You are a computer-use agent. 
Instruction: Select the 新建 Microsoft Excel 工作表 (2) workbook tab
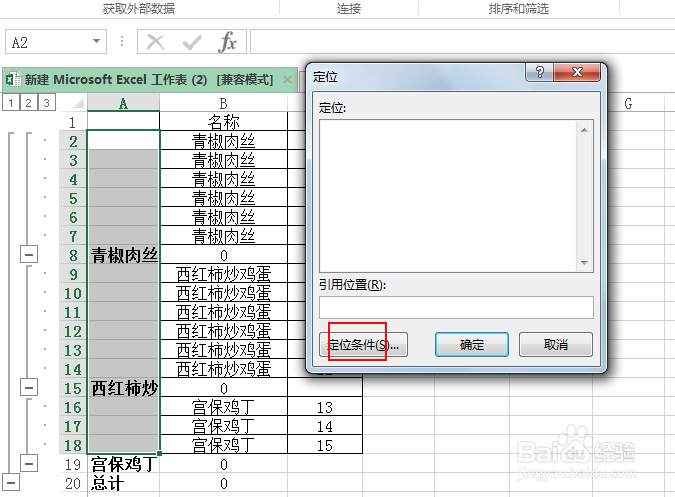(149, 80)
